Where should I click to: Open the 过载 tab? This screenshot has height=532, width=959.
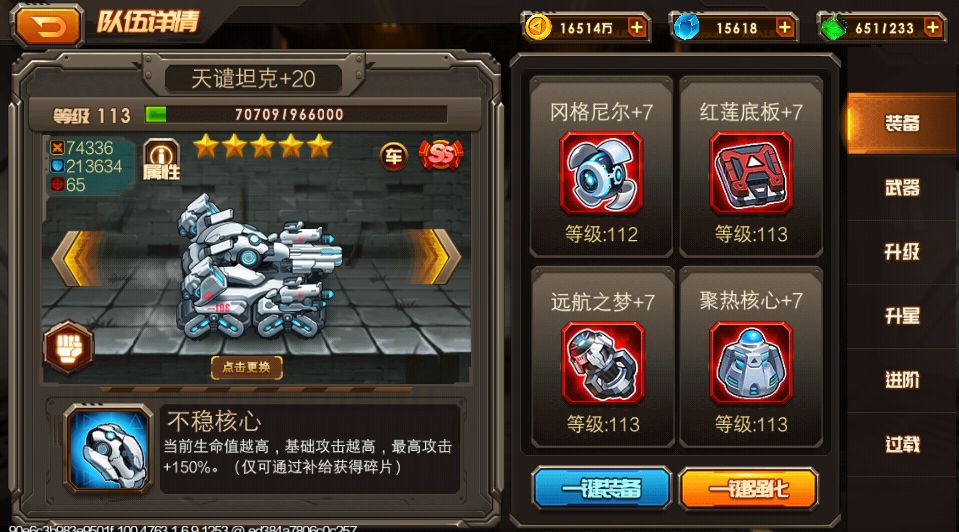902,444
